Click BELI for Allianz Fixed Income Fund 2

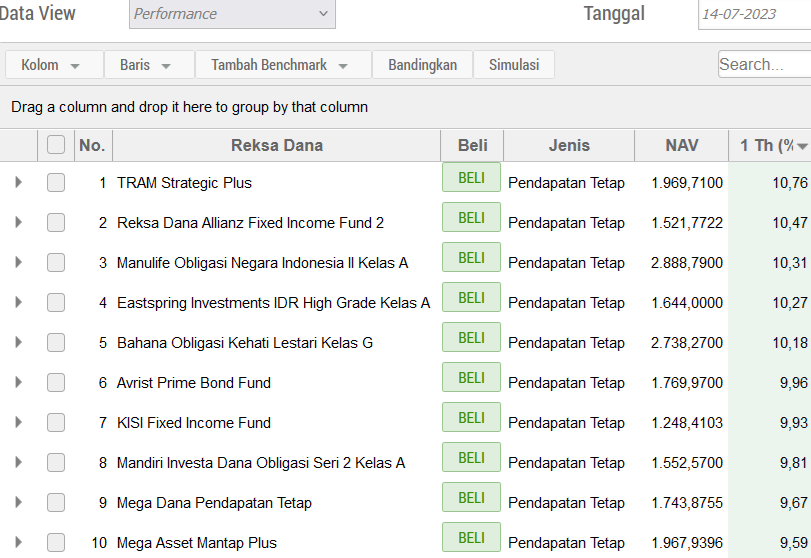coord(471,217)
